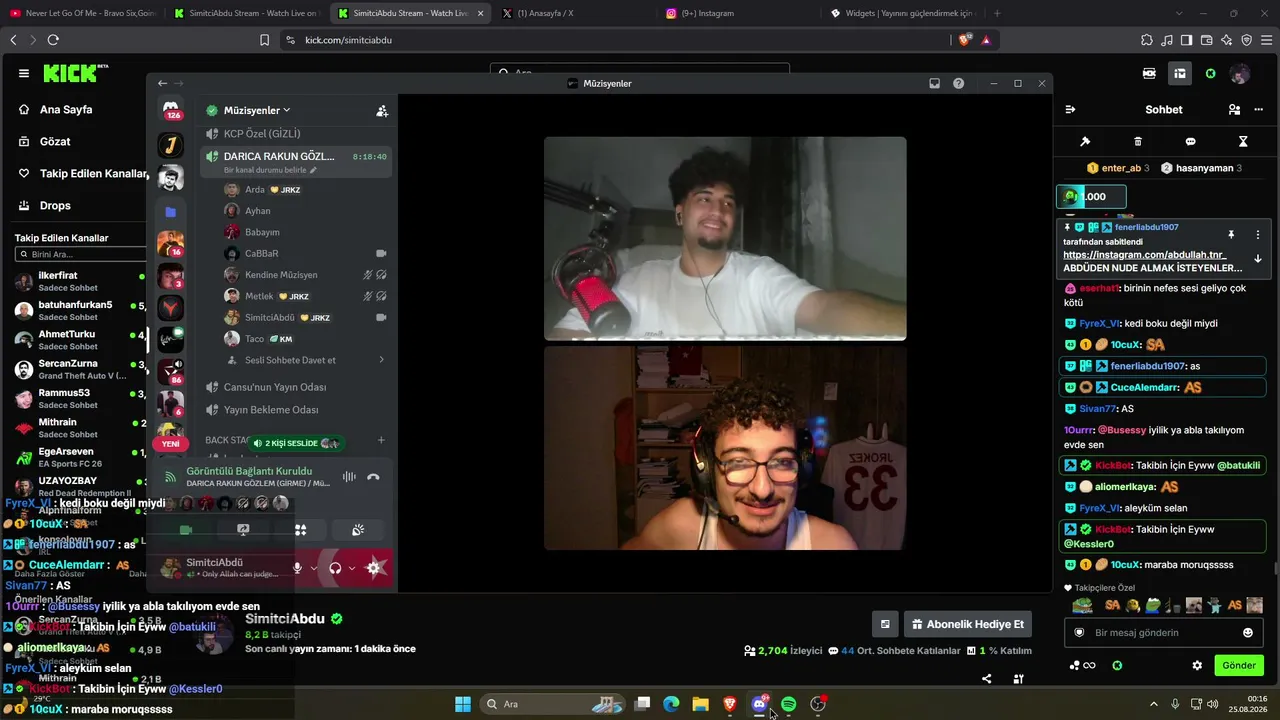1280x720 pixels.
Task: Open the Kick sidebar hamburger menu
Action: 24,73
